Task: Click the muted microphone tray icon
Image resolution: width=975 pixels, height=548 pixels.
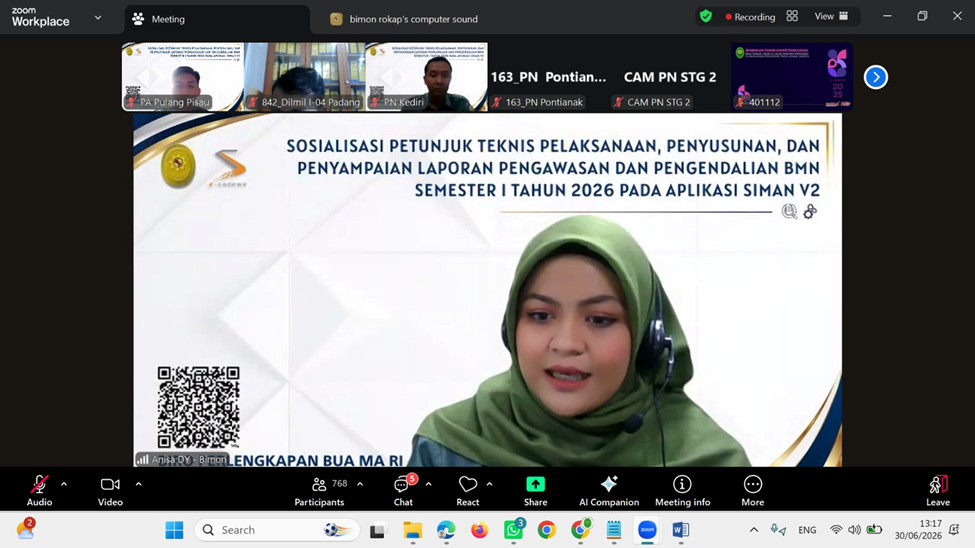Action: (x=778, y=530)
